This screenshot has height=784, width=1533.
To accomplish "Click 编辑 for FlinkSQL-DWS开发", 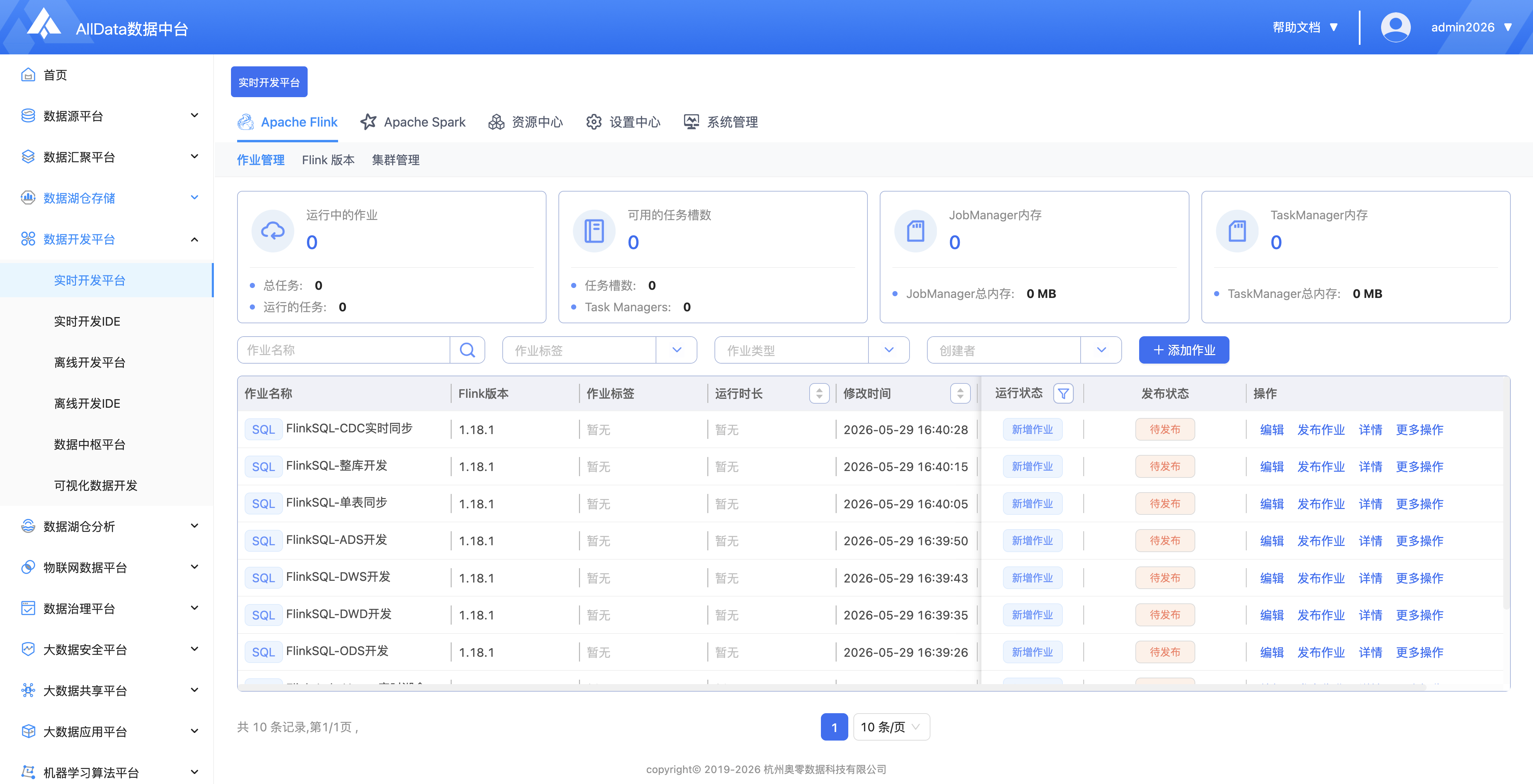I will (x=1272, y=578).
